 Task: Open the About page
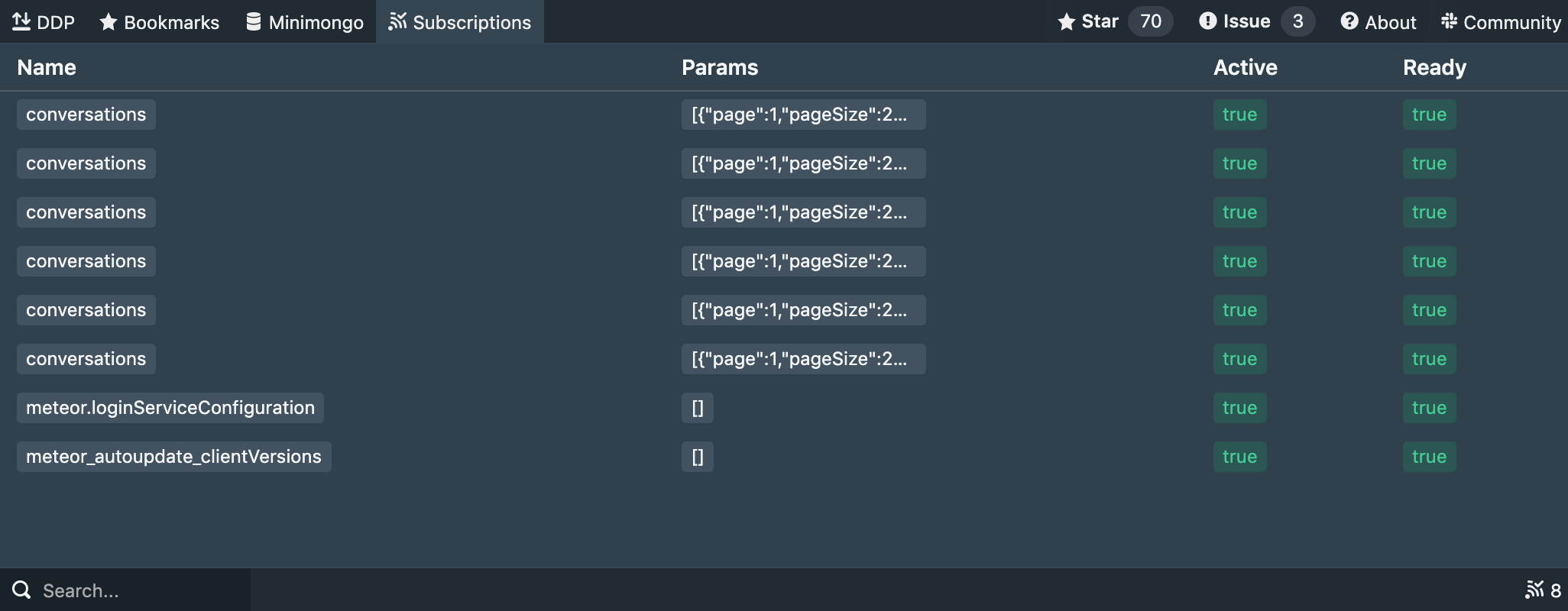[x=1378, y=22]
